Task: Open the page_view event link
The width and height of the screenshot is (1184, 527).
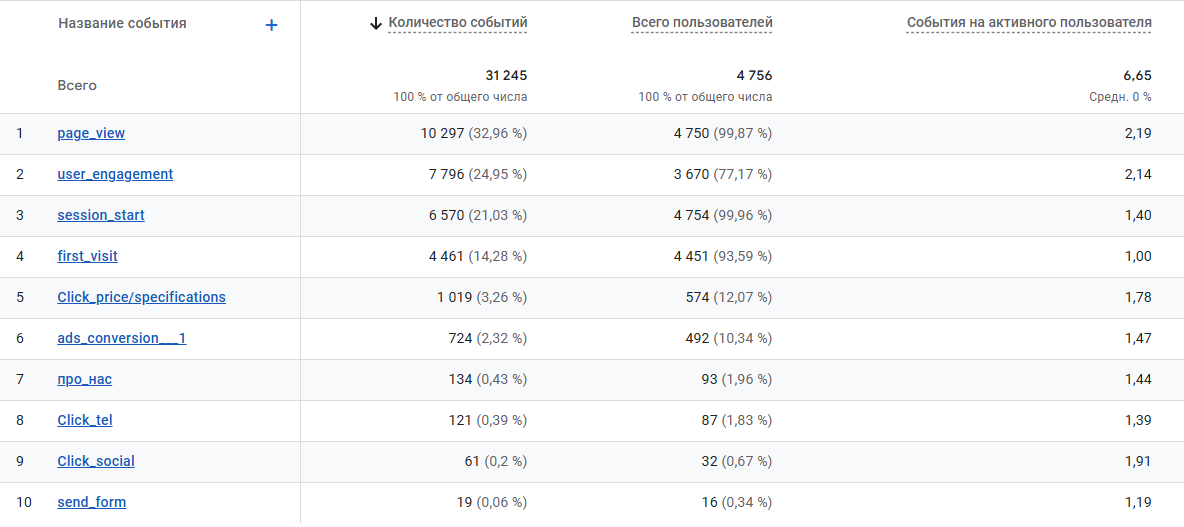Action: (91, 133)
